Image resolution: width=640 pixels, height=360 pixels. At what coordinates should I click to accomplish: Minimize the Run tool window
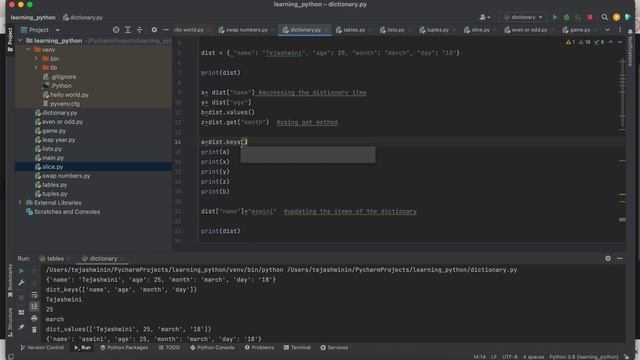pyautogui.click(x=620, y=258)
